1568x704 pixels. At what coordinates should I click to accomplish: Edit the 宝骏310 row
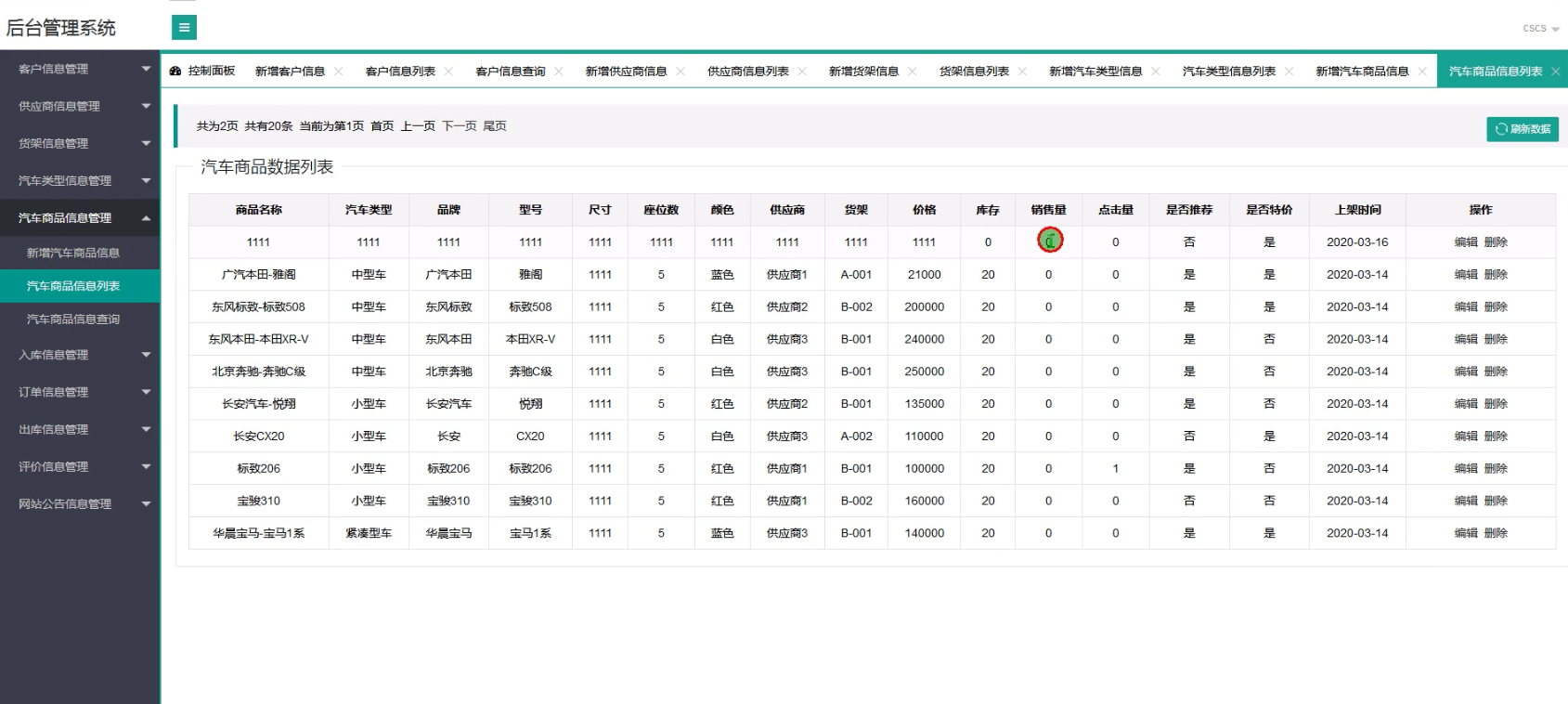(1466, 501)
